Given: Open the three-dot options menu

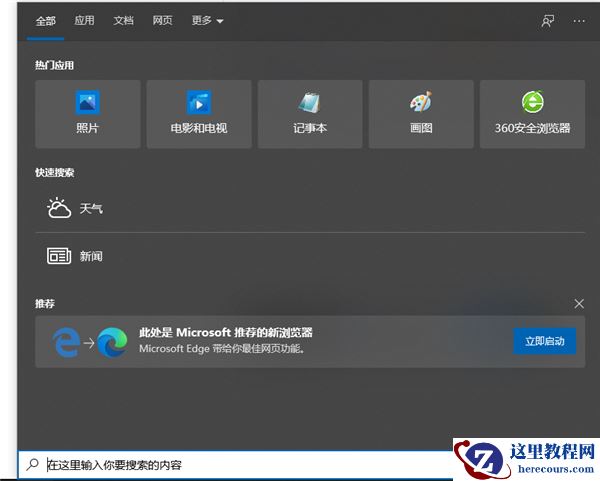Looking at the screenshot, I should pos(579,21).
